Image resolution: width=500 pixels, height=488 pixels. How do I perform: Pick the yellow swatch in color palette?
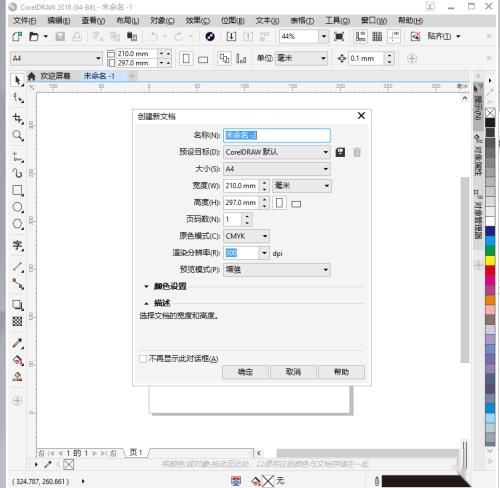pos(490,260)
